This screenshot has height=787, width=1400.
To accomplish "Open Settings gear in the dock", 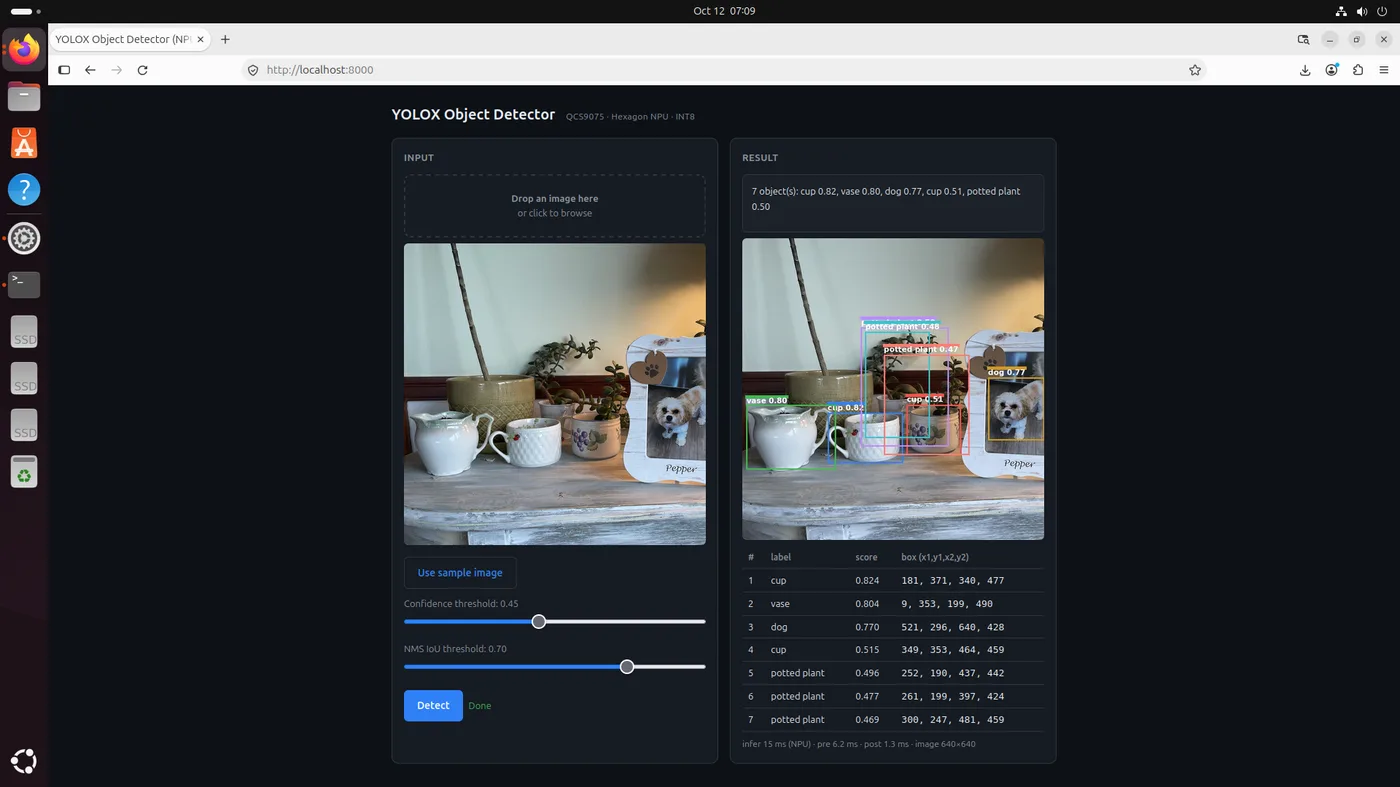I will pyautogui.click(x=24, y=238).
